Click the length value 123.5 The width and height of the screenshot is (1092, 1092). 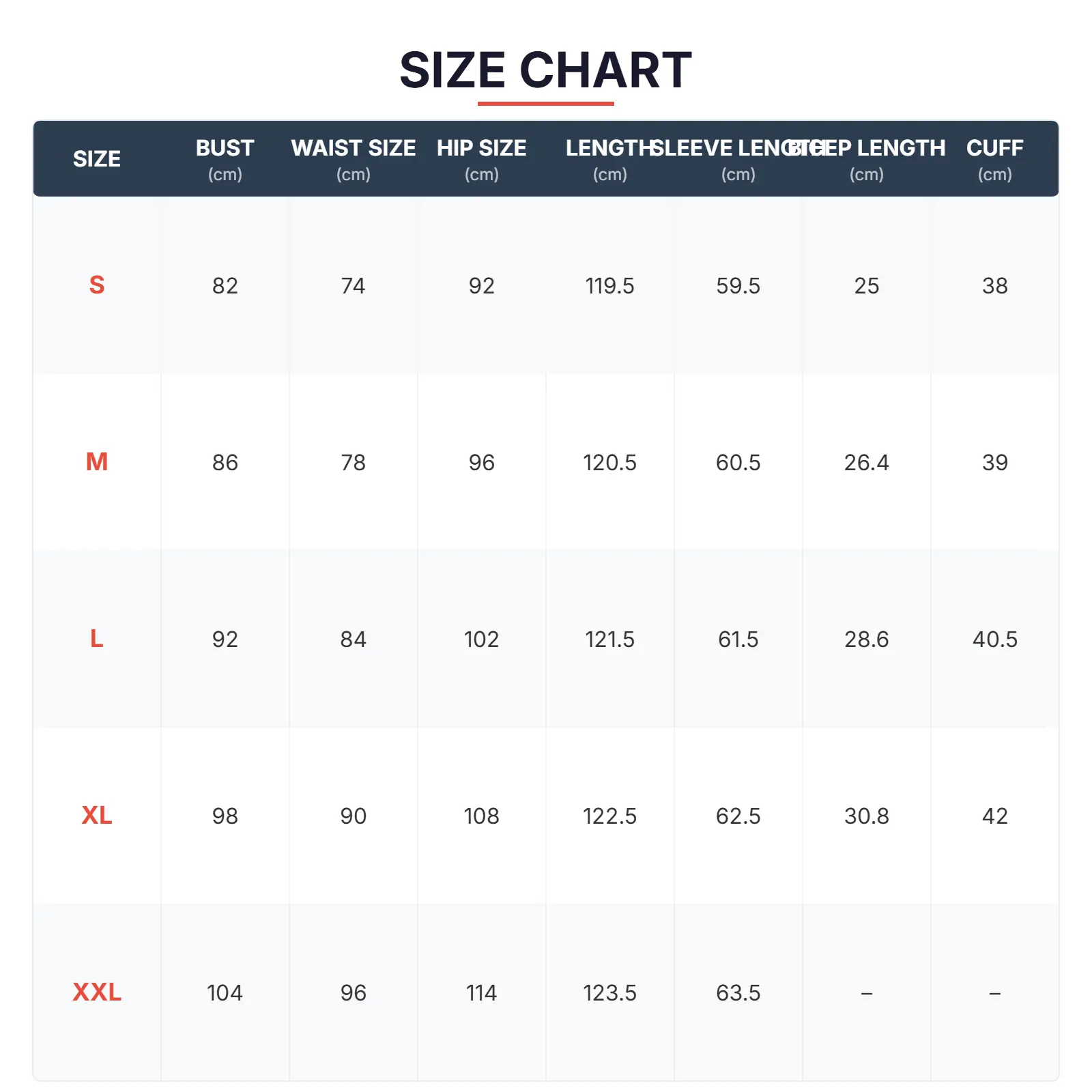[x=609, y=992]
